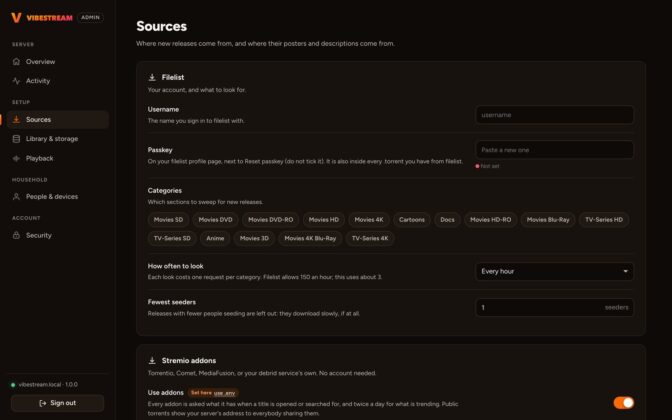Toggle the Movies DVD-RO category chip

271,220
